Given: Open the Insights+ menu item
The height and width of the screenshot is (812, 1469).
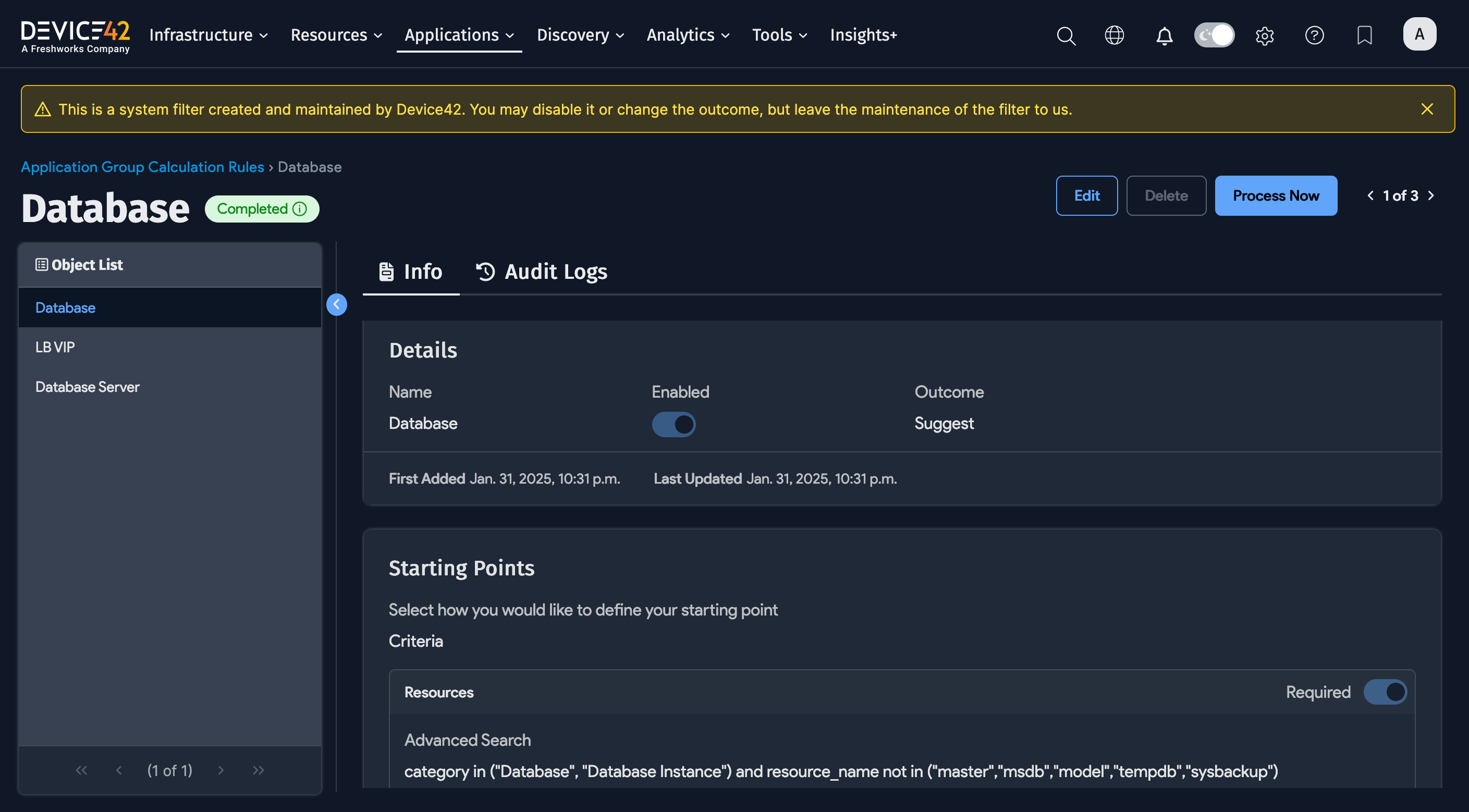Looking at the screenshot, I should click(x=863, y=35).
